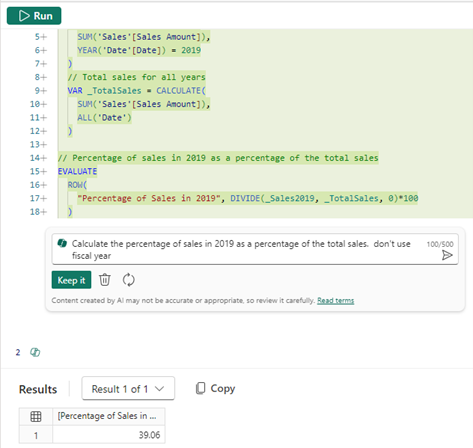The width and height of the screenshot is (473, 448).
Task: Click line number 13 in the gutter
Action: tap(34, 144)
